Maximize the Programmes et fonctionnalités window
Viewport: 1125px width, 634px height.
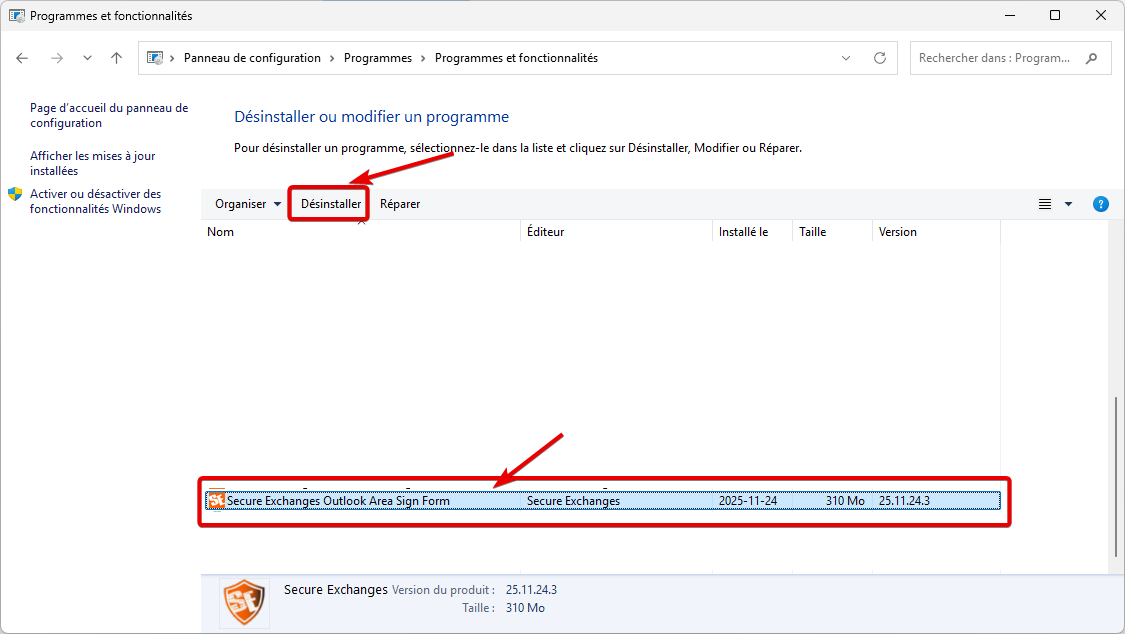(1055, 15)
